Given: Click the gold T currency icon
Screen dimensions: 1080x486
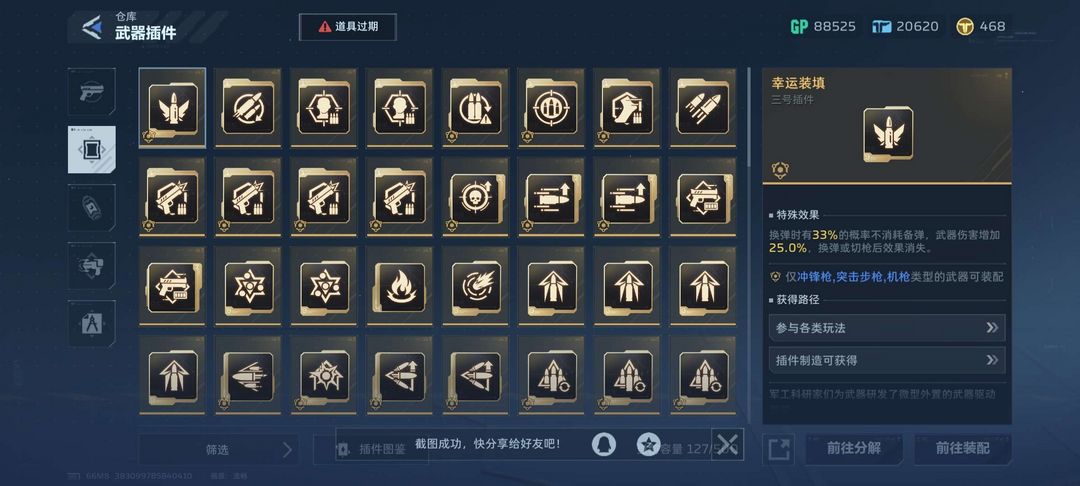Looking at the screenshot, I should (x=965, y=27).
